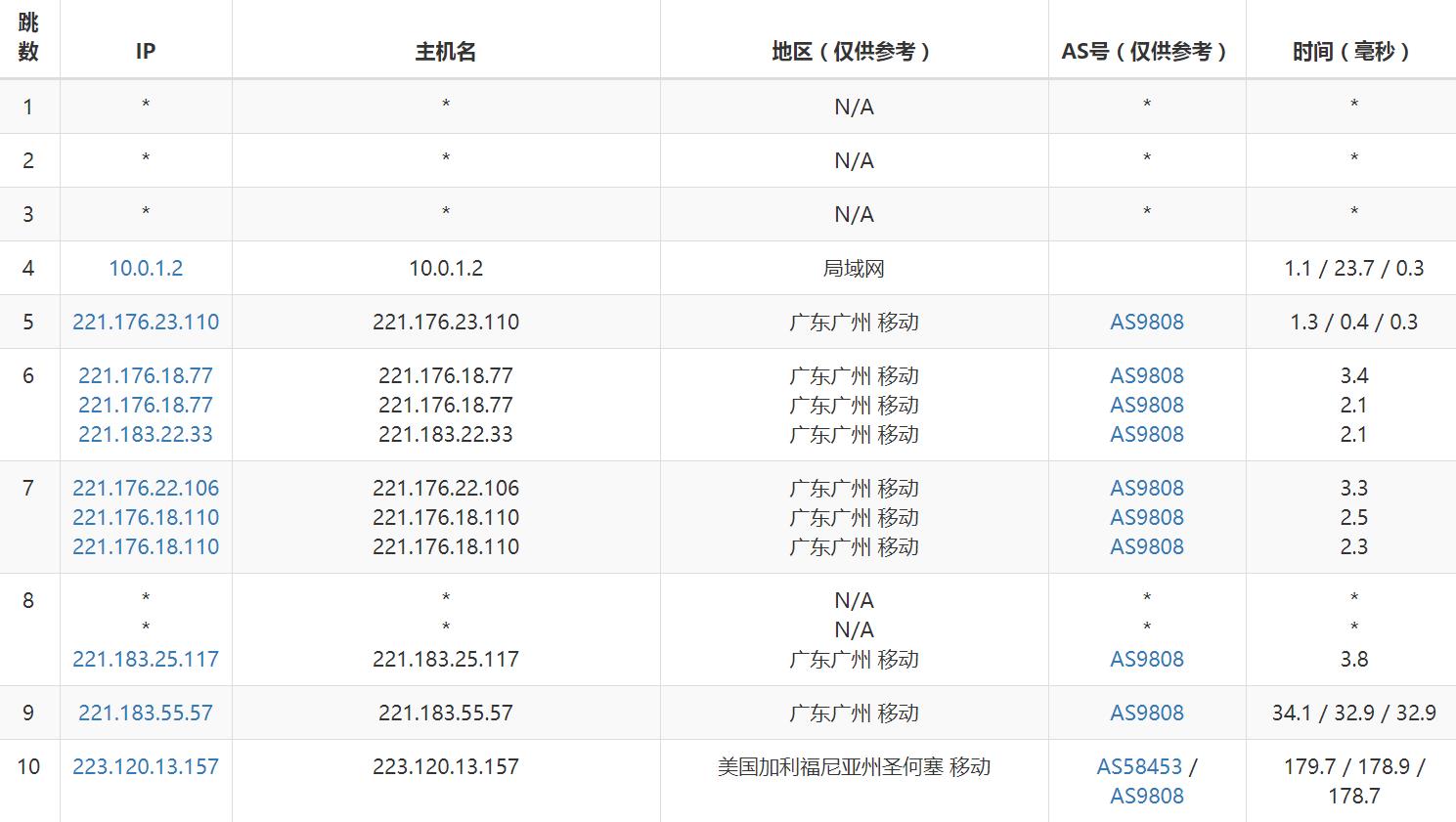Click 广东广州 移动 in the hop 5 row
Image resolution: width=1456 pixels, height=822 pixels.
[854, 322]
